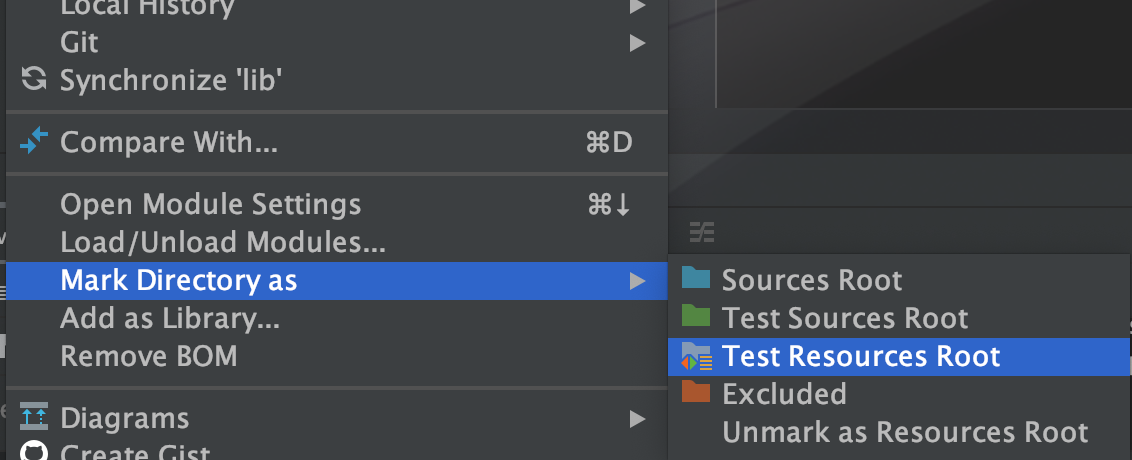Mark directory as Excluded
Screen dimensions: 1132x460
(784, 394)
